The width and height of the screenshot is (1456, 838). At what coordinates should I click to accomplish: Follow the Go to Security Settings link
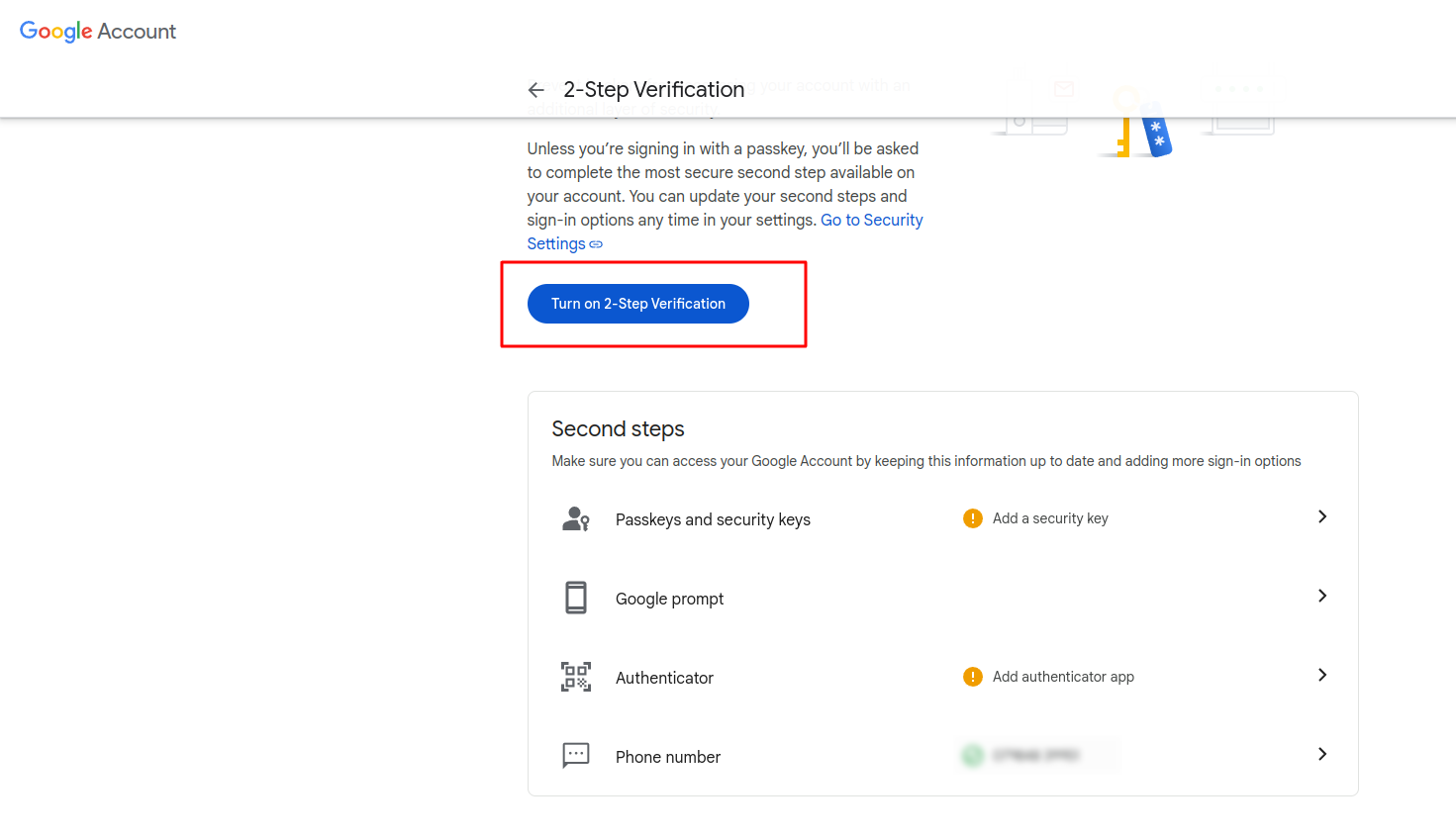coord(871,221)
